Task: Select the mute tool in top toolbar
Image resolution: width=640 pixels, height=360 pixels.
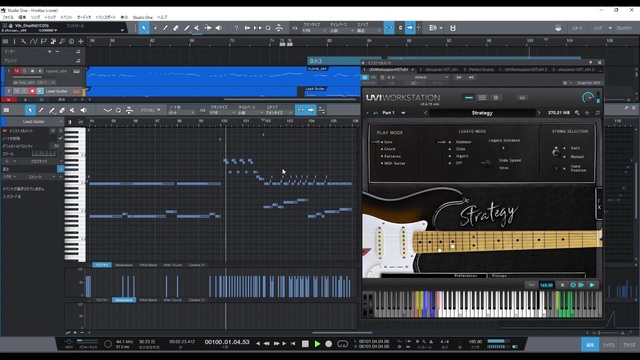Action: (197, 28)
